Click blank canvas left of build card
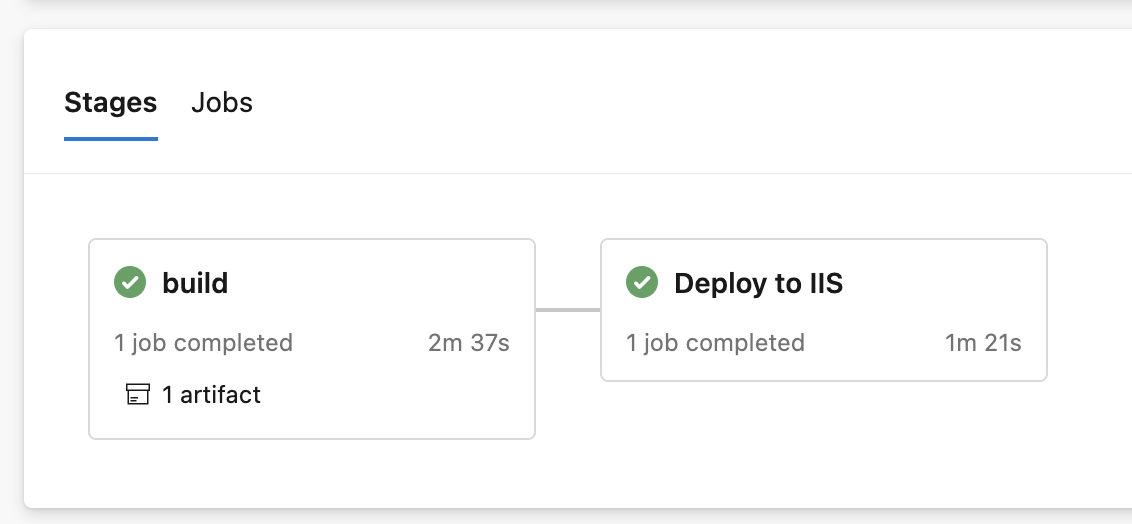The image size is (1132, 524). click(56, 338)
